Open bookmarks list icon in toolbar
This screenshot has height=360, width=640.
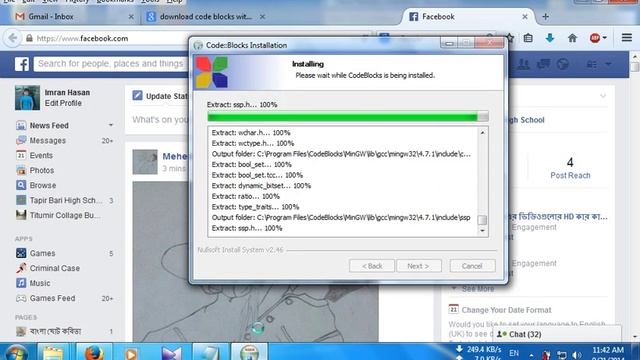pyautogui.click(x=528, y=38)
